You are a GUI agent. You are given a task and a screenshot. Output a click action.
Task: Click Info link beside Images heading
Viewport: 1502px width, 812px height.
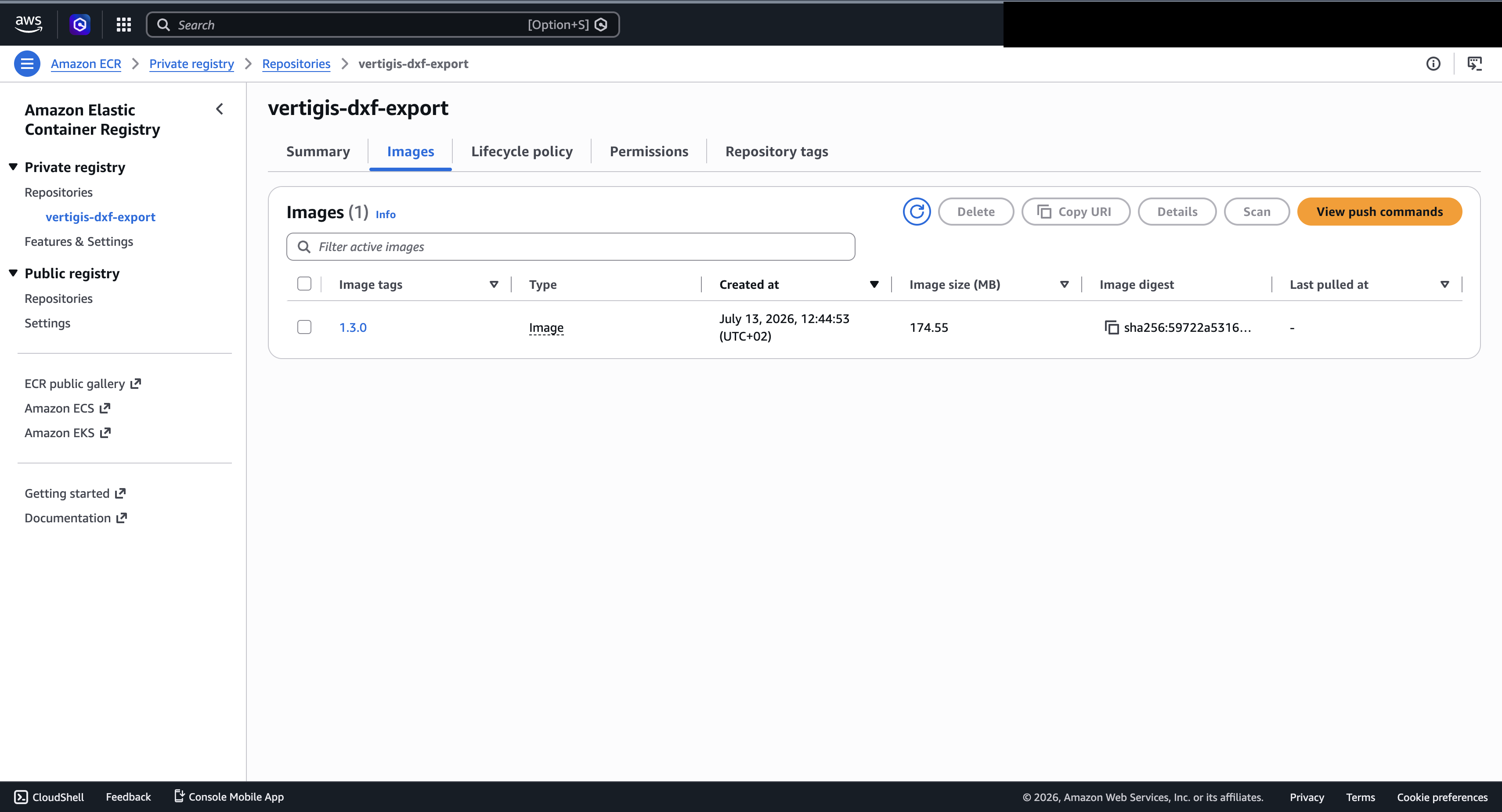click(x=386, y=215)
